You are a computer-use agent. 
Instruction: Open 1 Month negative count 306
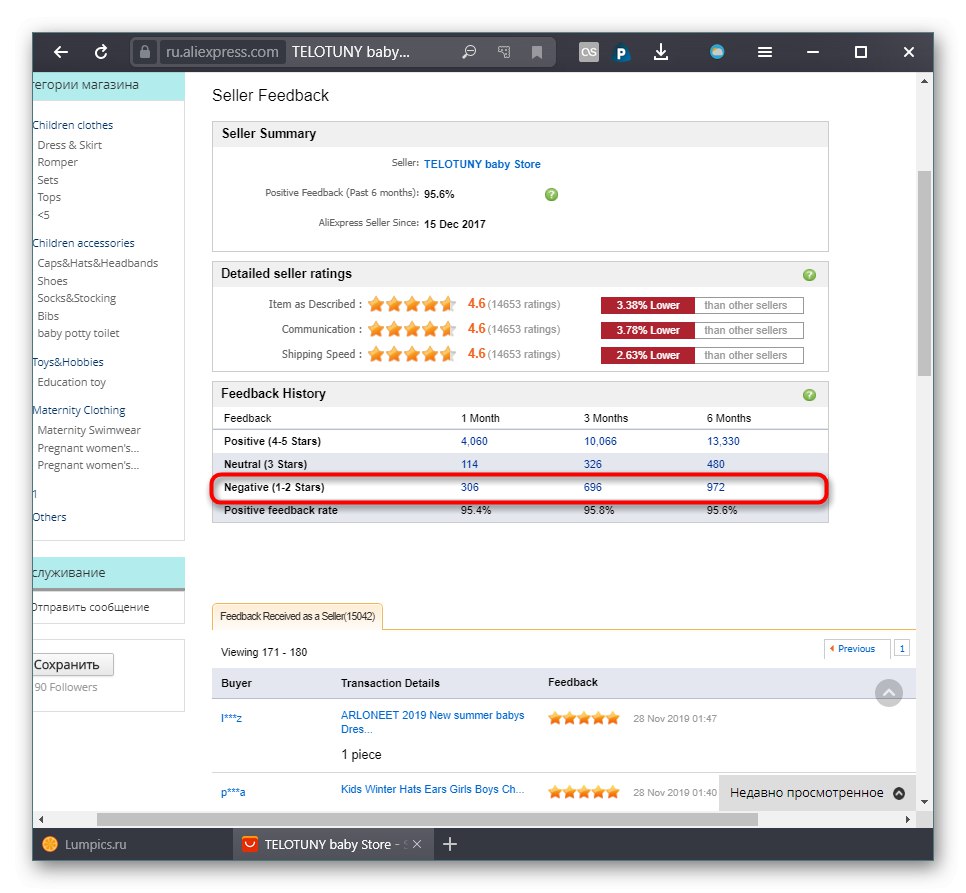(x=469, y=487)
